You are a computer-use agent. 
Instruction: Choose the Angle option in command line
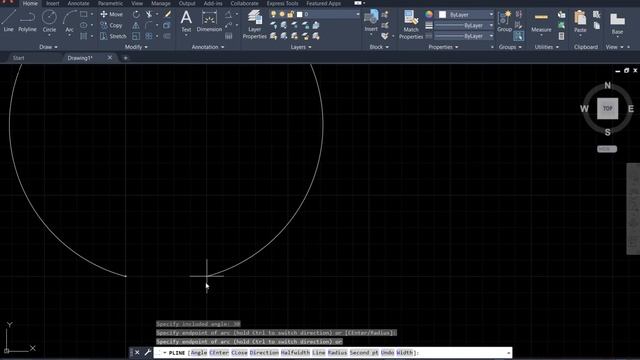[199, 353]
